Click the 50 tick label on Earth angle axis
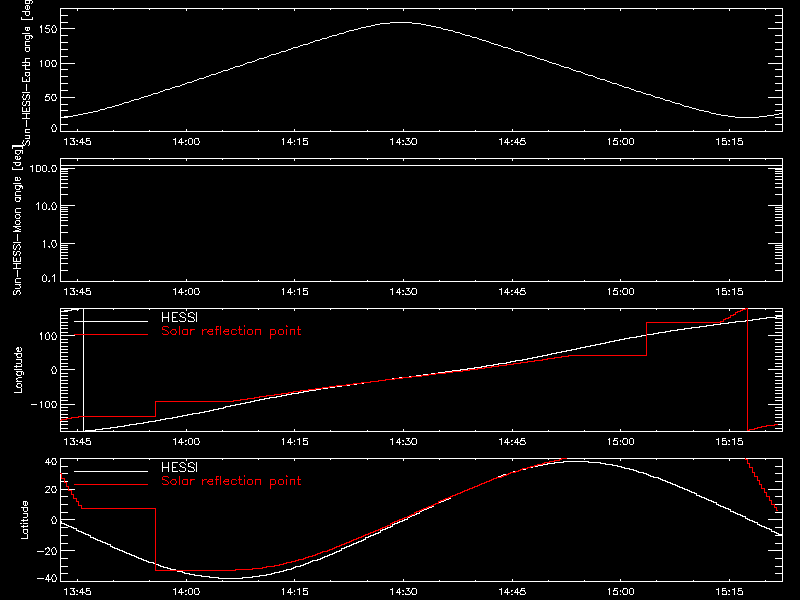The width and height of the screenshot is (800, 600). [x=51, y=97]
